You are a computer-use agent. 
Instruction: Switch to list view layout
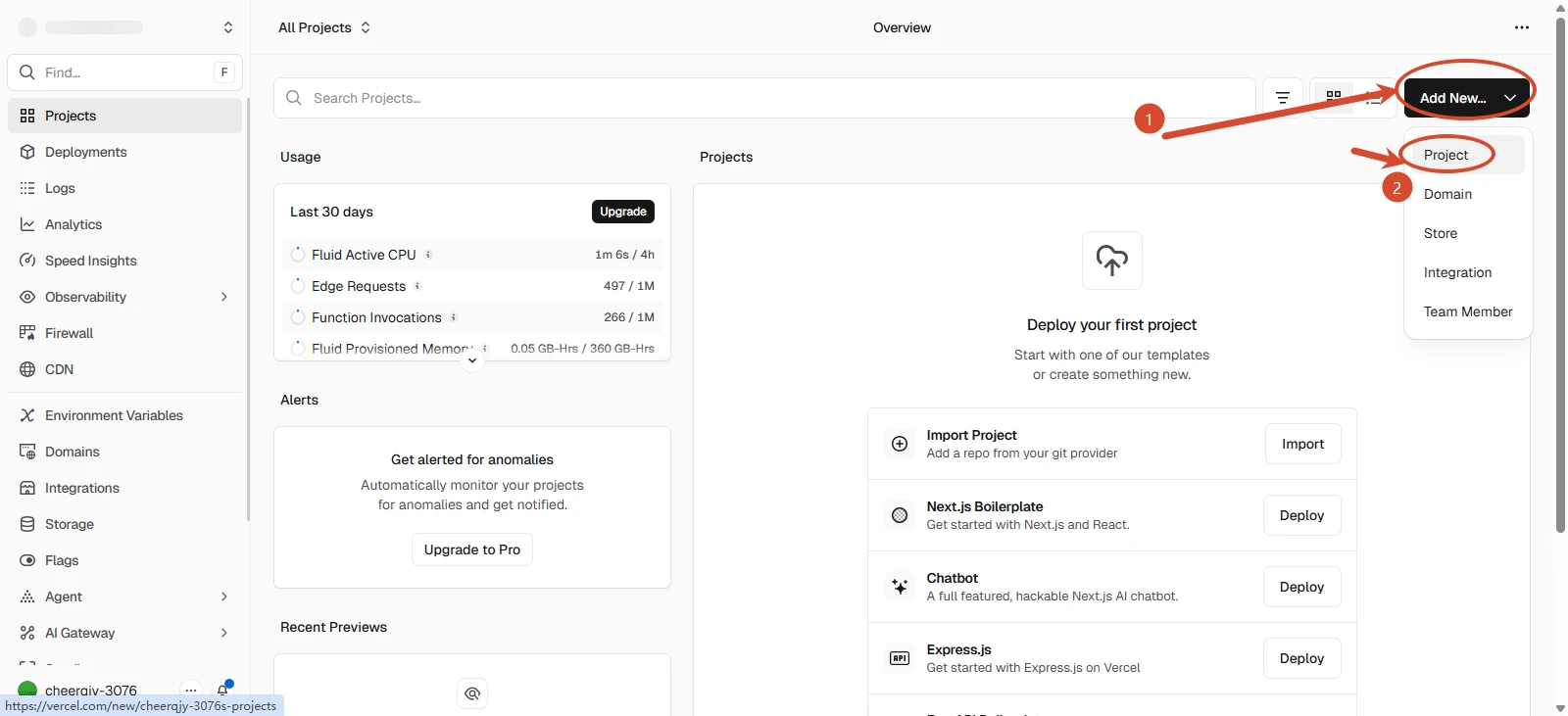1374,97
